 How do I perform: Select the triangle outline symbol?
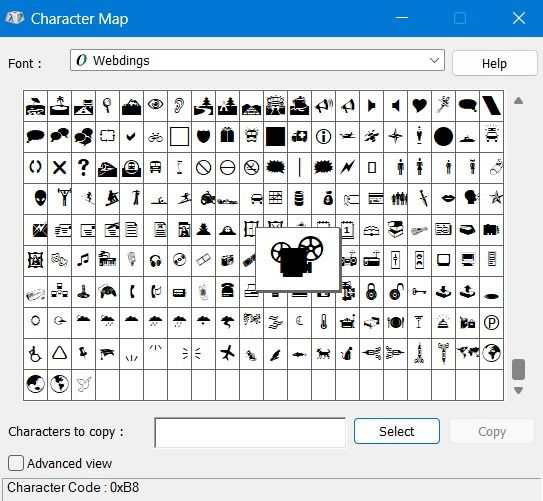60,354
